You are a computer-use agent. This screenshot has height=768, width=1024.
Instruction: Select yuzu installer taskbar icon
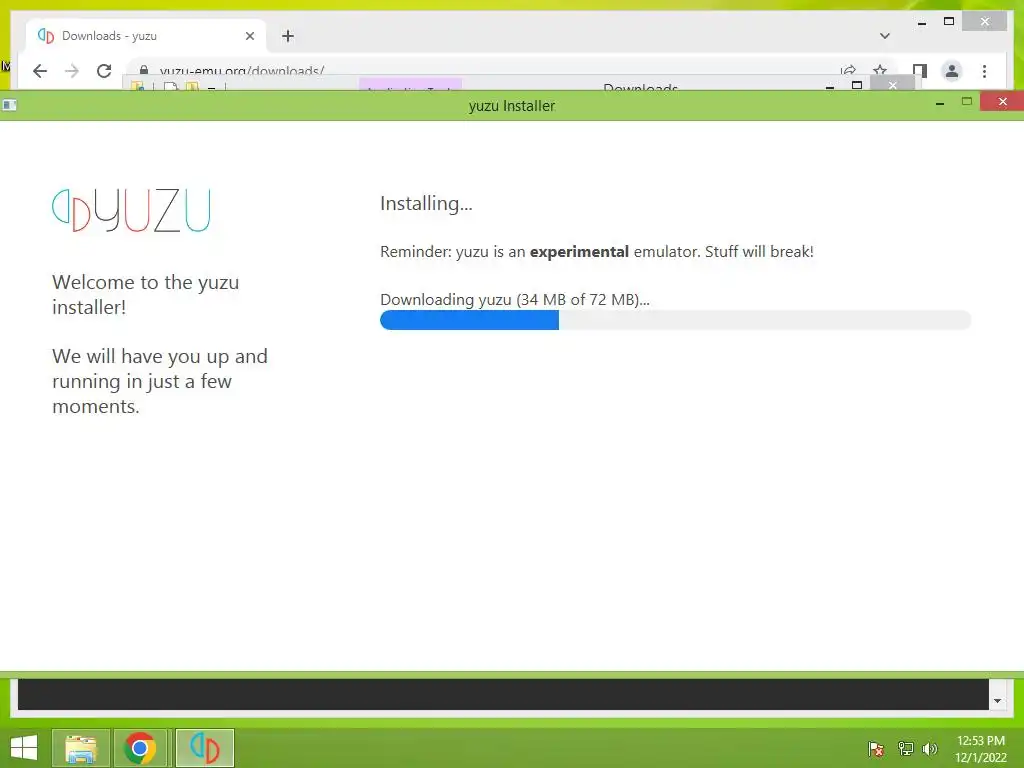point(204,748)
